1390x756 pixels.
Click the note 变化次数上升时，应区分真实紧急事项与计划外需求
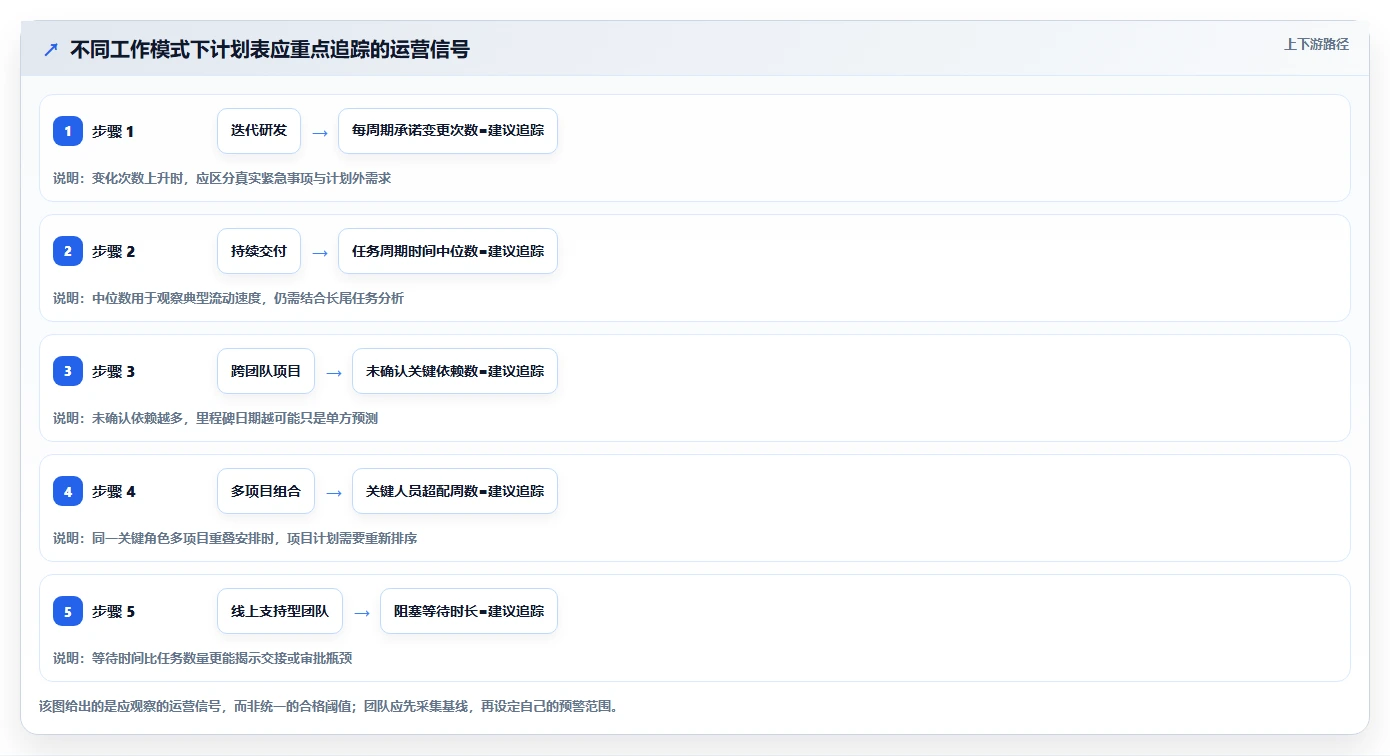(222, 178)
